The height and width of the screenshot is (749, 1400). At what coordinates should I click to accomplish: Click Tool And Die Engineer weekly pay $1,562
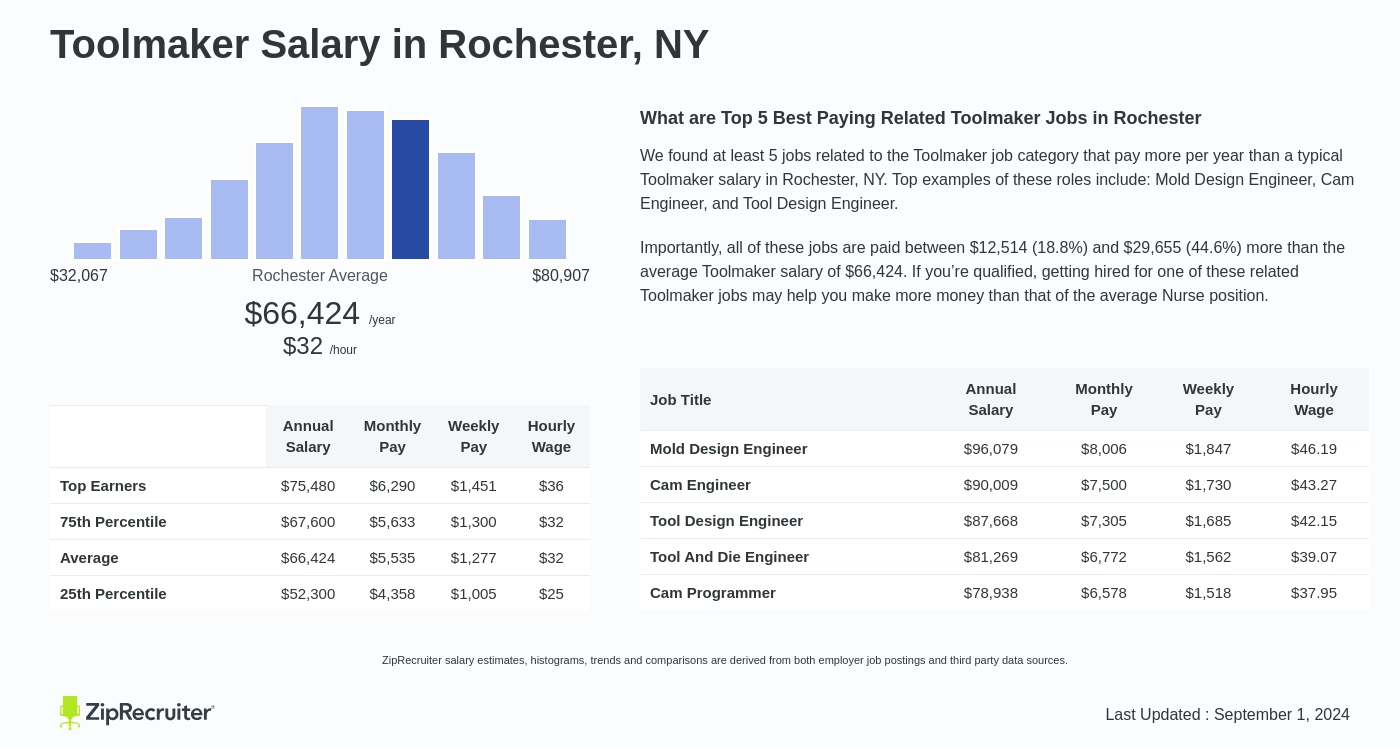point(1208,557)
